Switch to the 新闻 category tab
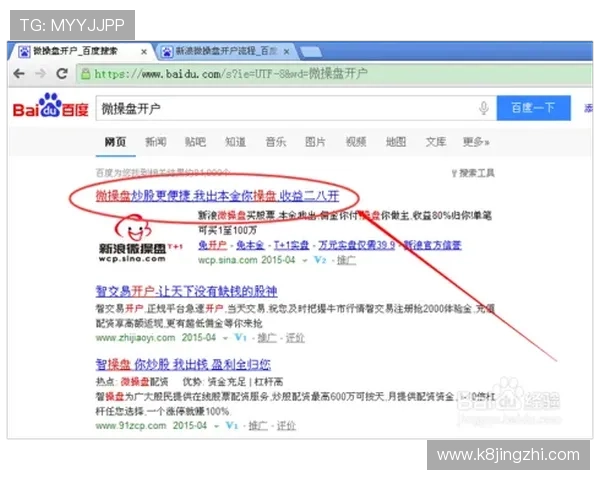The image size is (600, 480). click(156, 142)
